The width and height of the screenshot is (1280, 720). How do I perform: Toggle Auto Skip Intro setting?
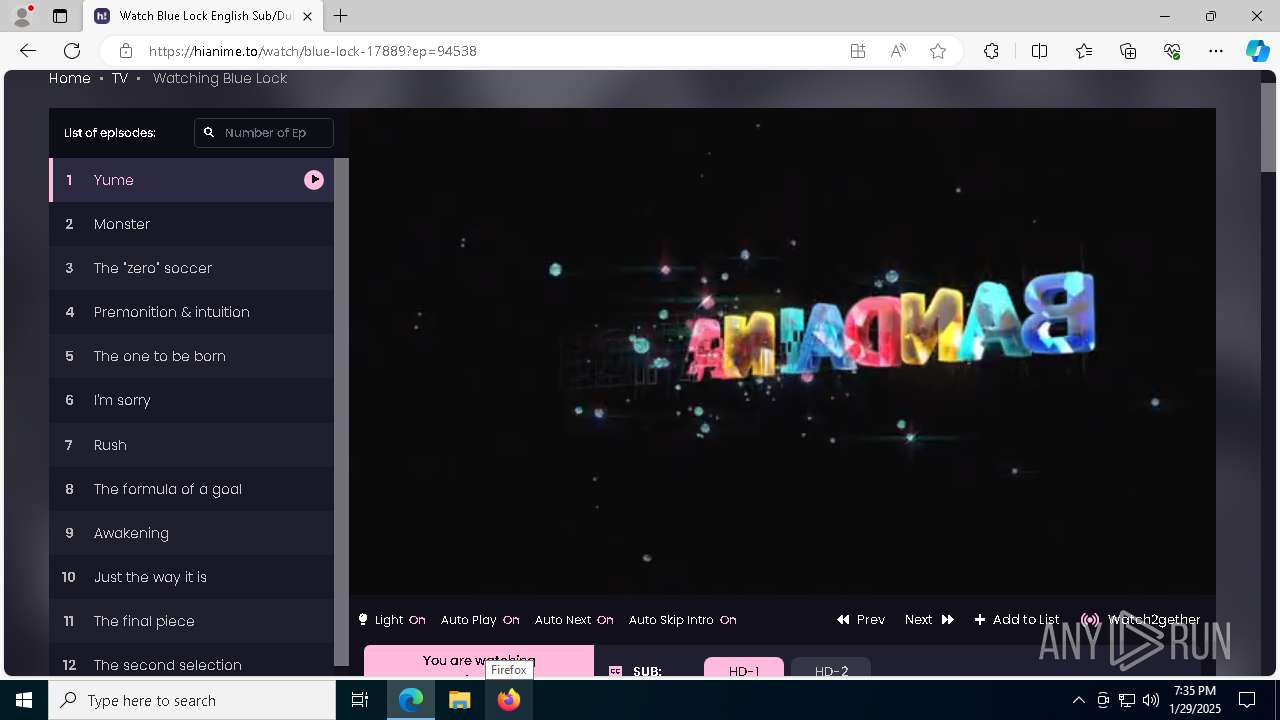pyautogui.click(x=683, y=620)
